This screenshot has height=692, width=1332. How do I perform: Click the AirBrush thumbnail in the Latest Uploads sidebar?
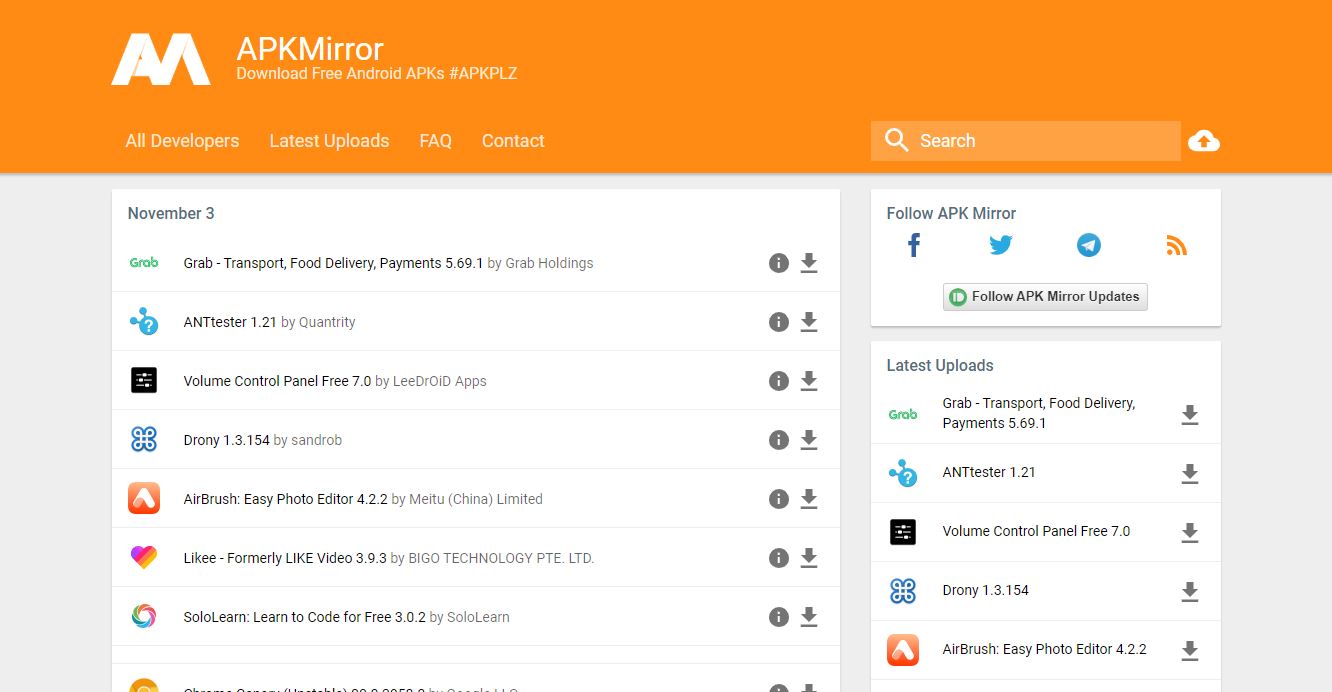[903, 650]
